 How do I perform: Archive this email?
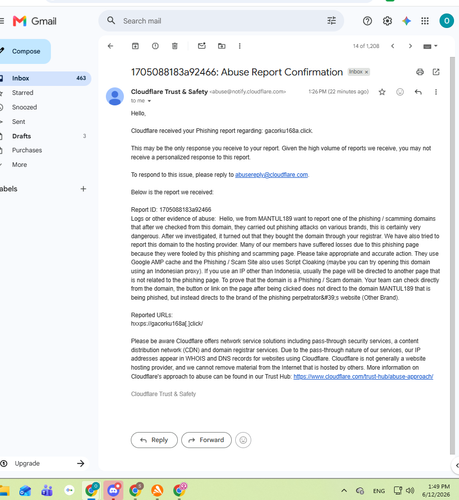(x=135, y=46)
